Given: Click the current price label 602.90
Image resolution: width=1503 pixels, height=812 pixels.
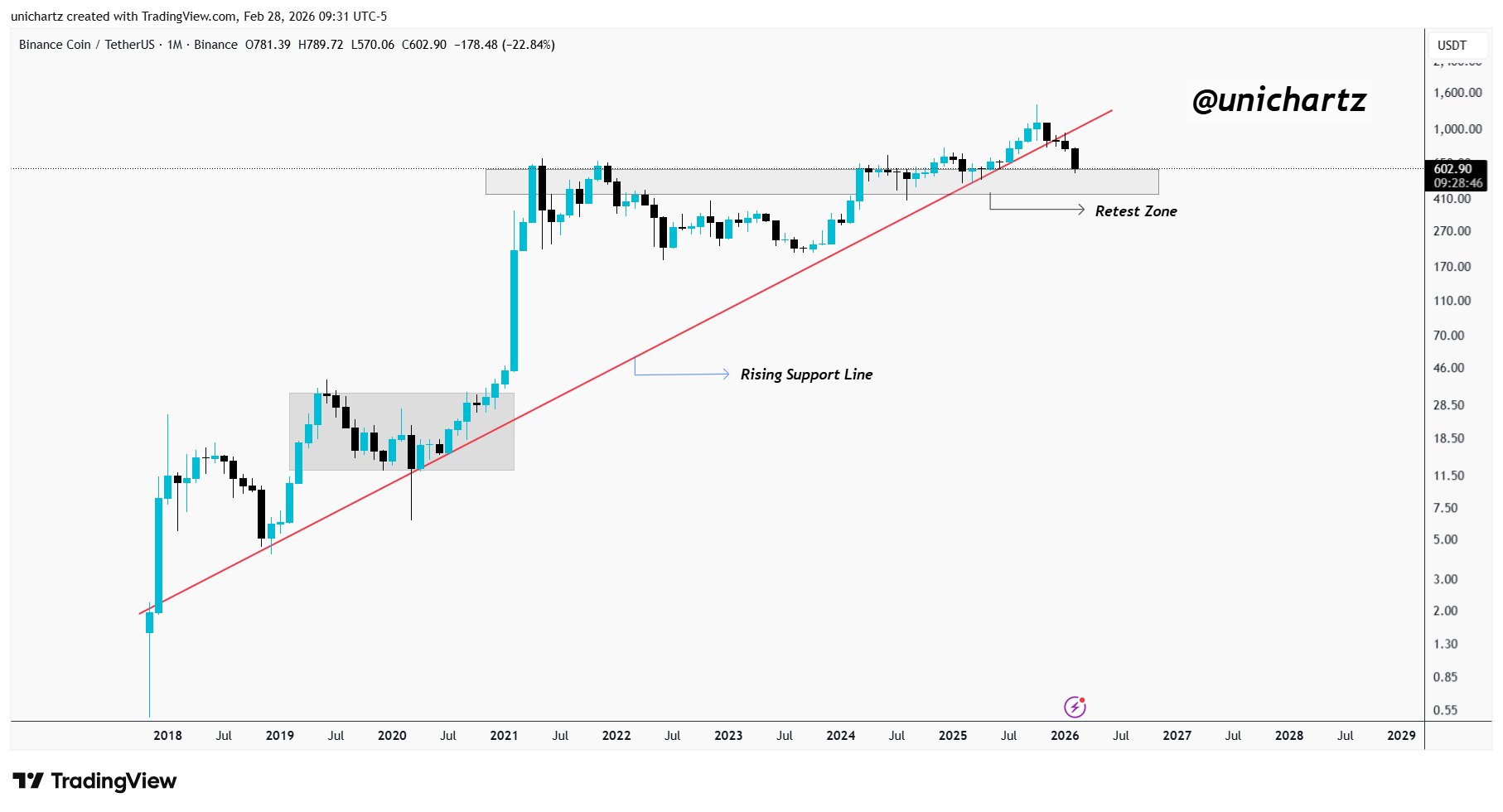Looking at the screenshot, I should pos(1452,168).
